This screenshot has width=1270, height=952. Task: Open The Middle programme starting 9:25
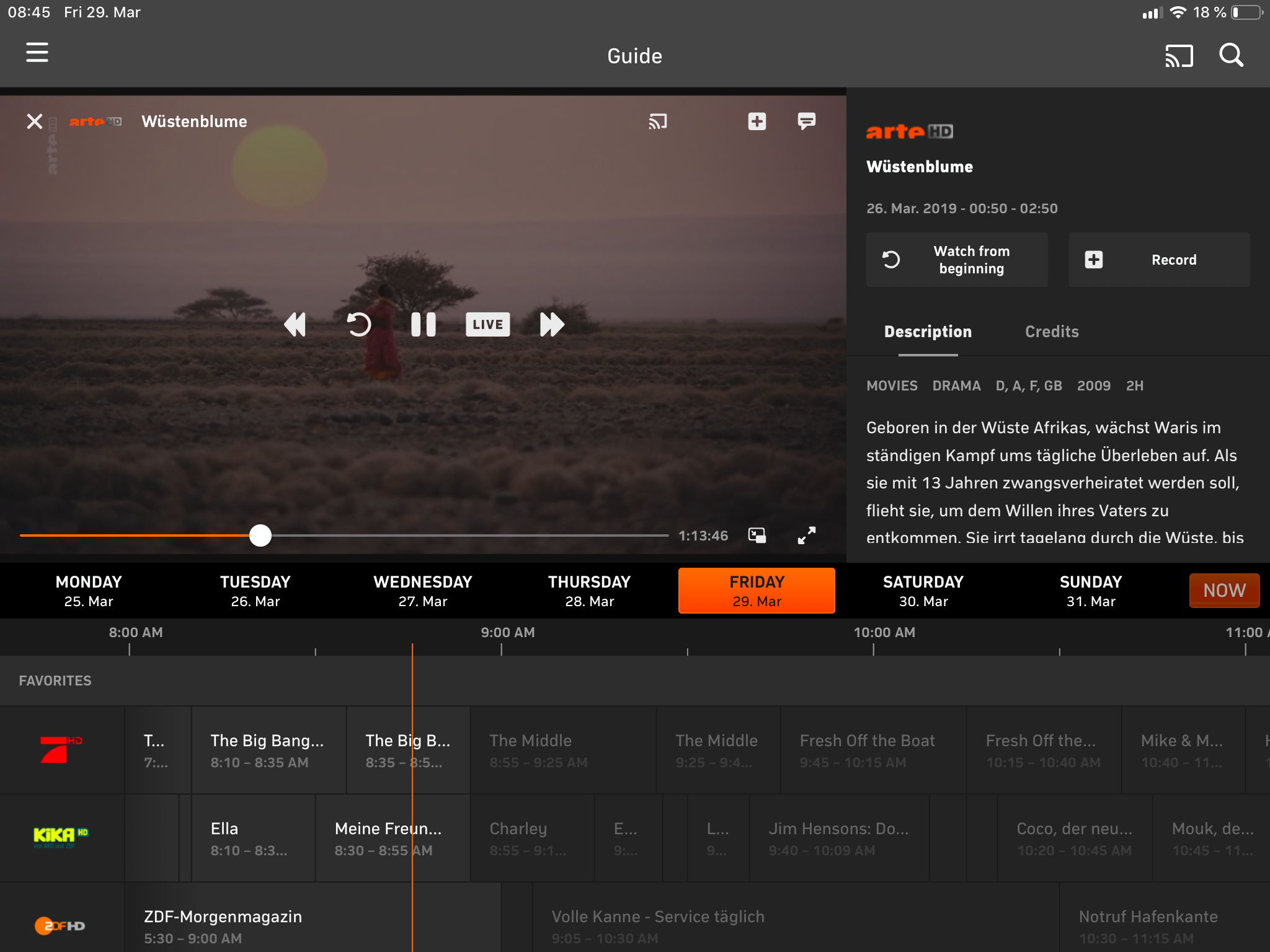(719, 751)
